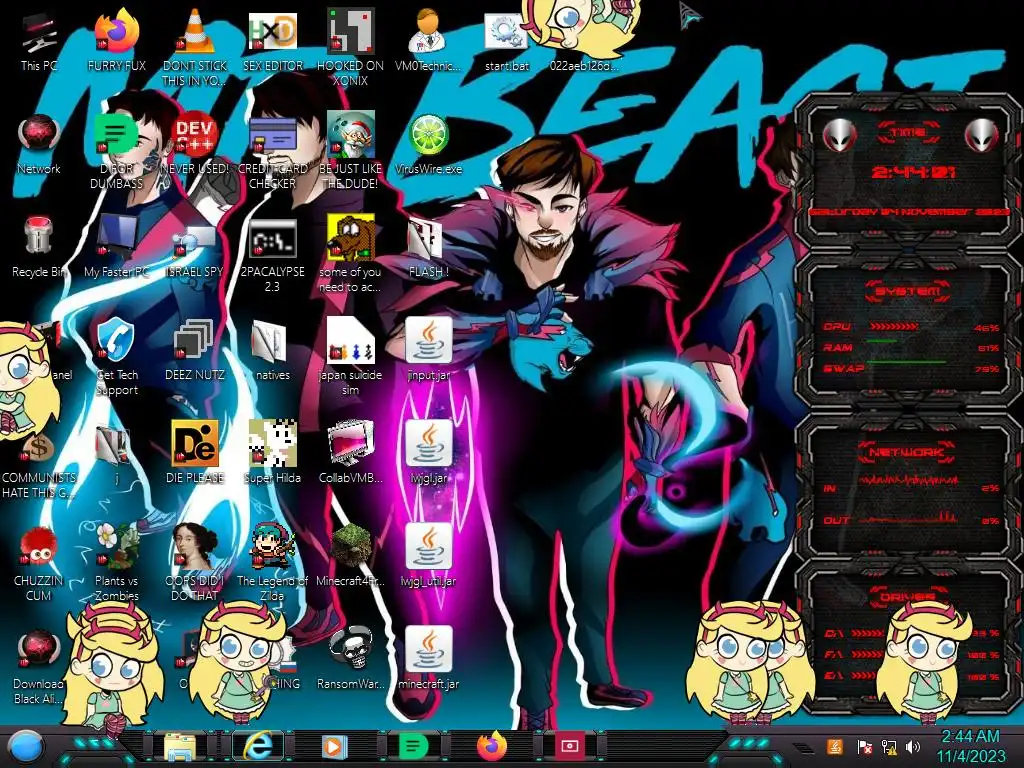Image resolution: width=1024 pixels, height=768 pixels.
Task: Launch Internet Explorer from taskbar
Action: [257, 746]
